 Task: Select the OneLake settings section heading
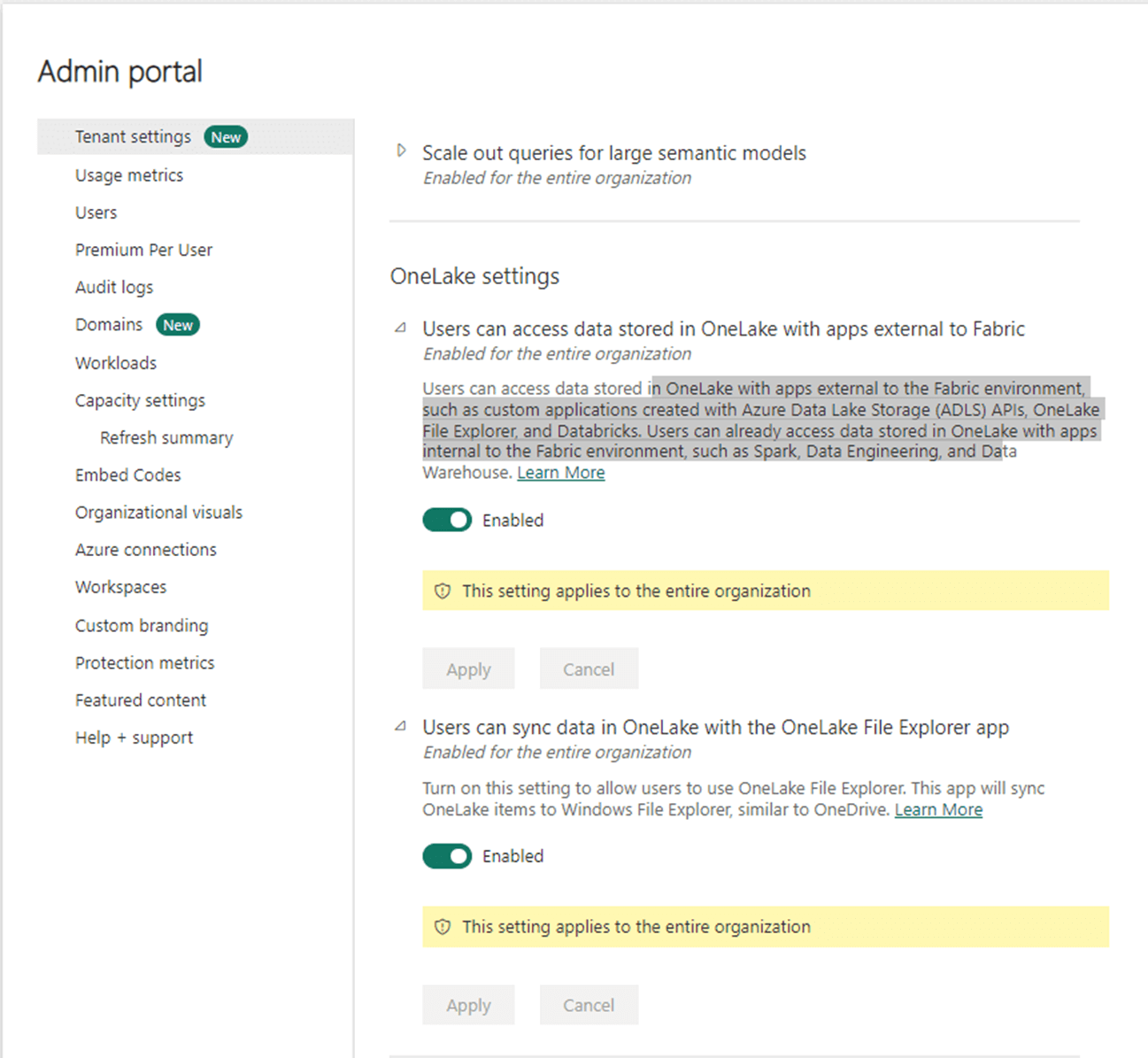tap(475, 276)
